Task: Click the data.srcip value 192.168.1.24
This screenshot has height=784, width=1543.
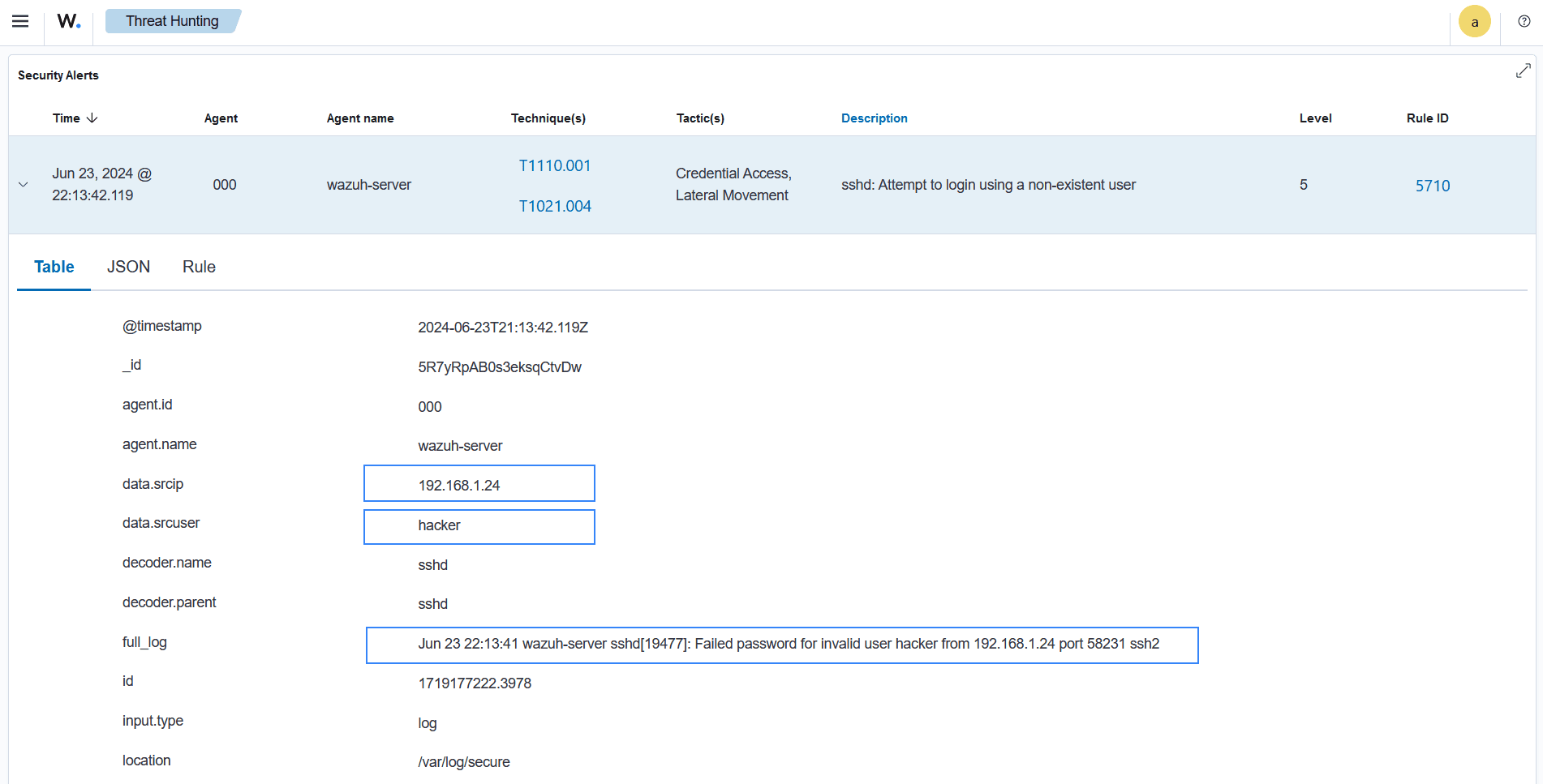Action: click(459, 485)
